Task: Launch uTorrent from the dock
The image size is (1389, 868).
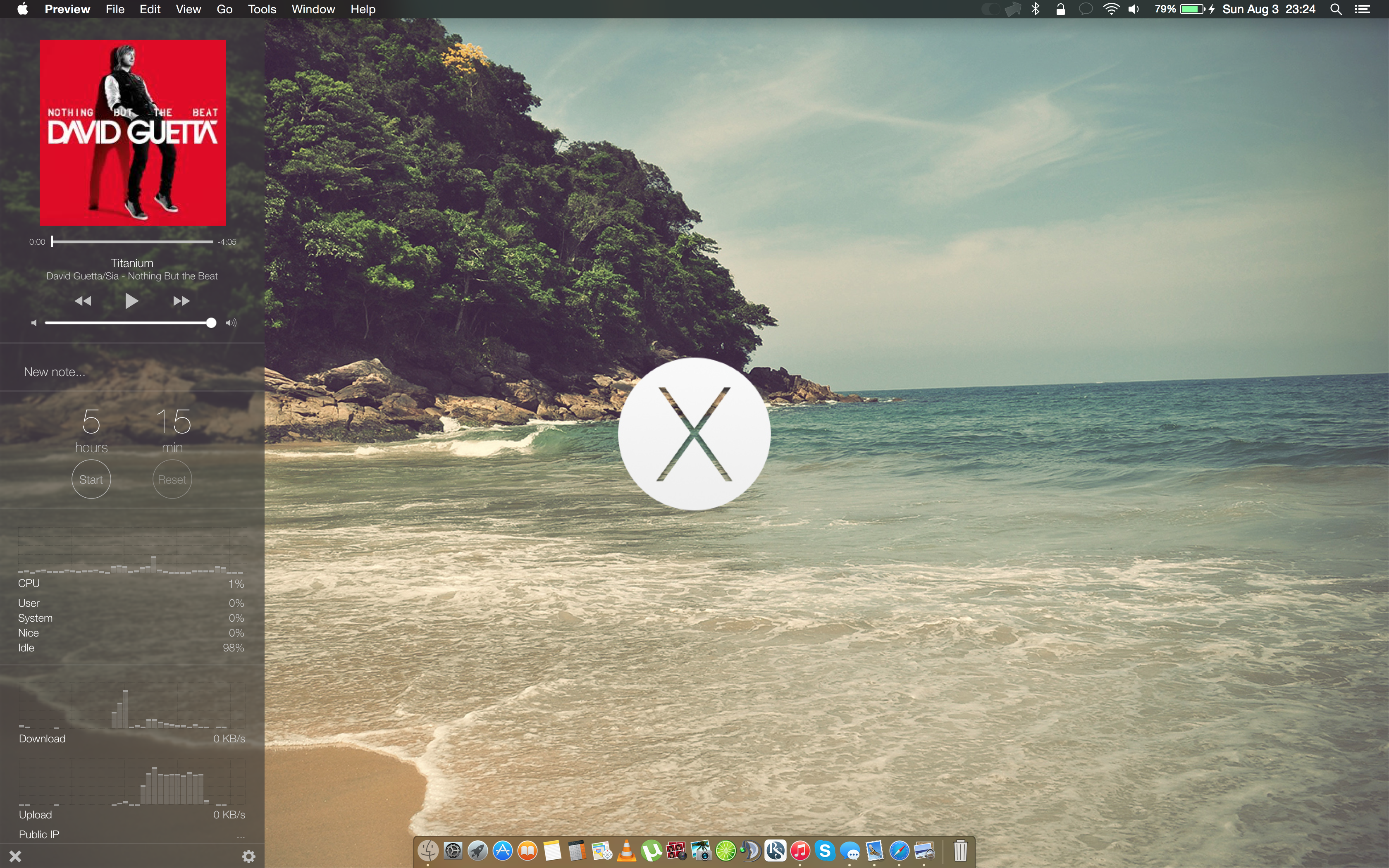Action: click(652, 851)
